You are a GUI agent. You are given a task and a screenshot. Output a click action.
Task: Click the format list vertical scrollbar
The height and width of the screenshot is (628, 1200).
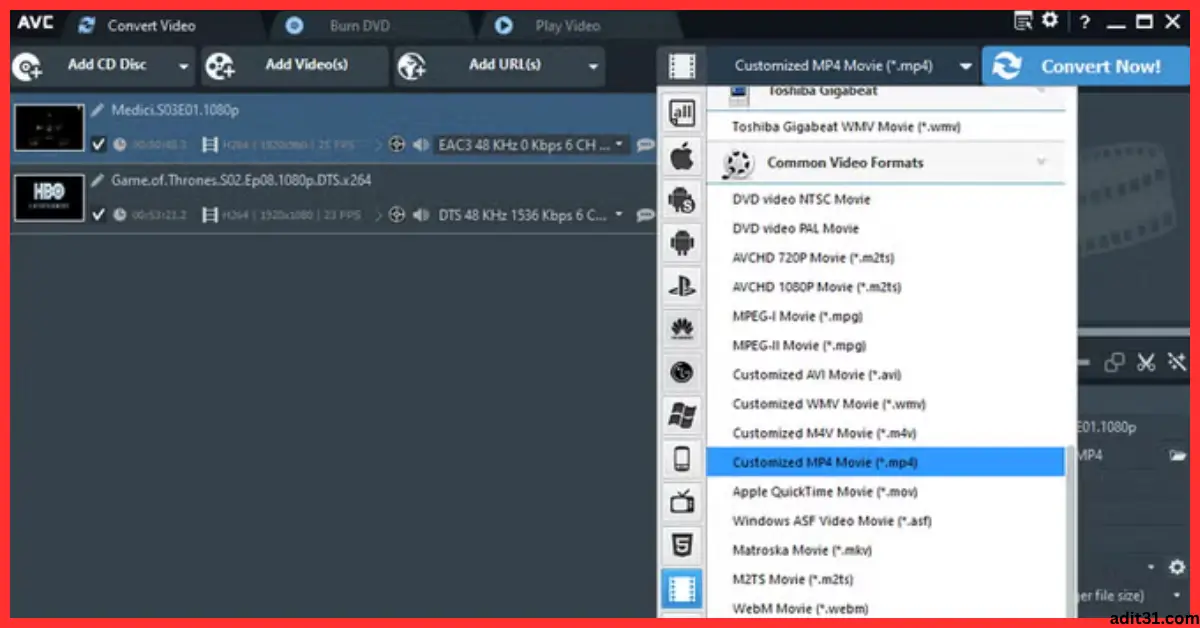point(1071,530)
